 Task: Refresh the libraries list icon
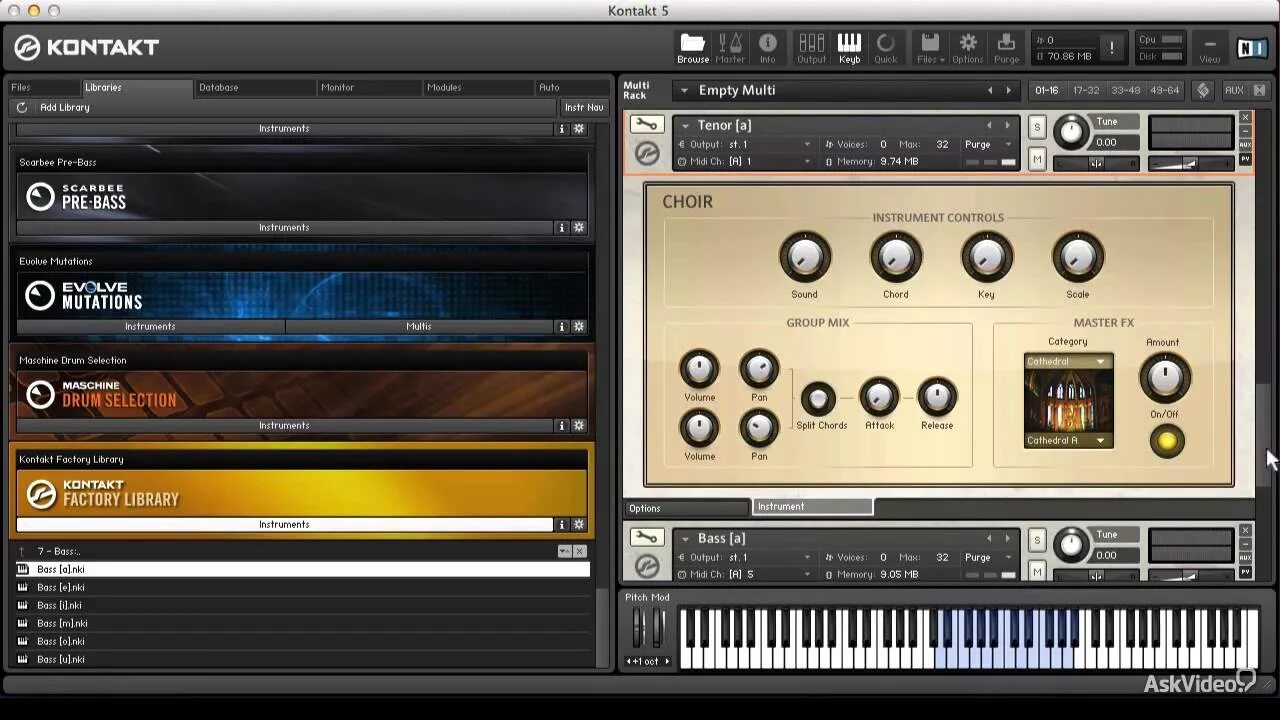pyautogui.click(x=22, y=107)
